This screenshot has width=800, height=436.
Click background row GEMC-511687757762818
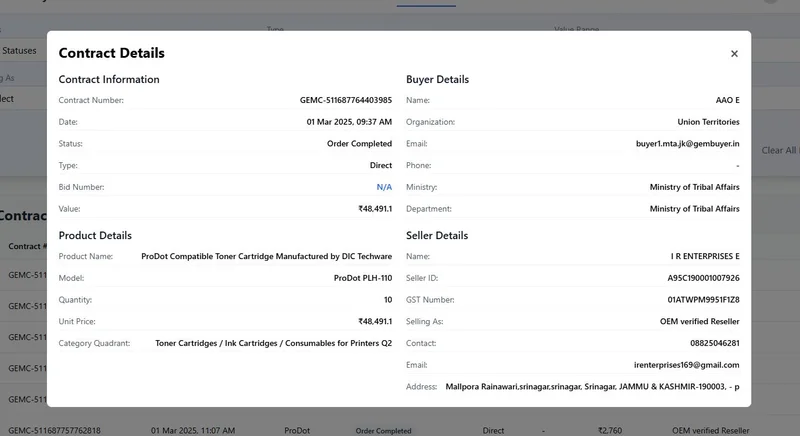pos(54,431)
